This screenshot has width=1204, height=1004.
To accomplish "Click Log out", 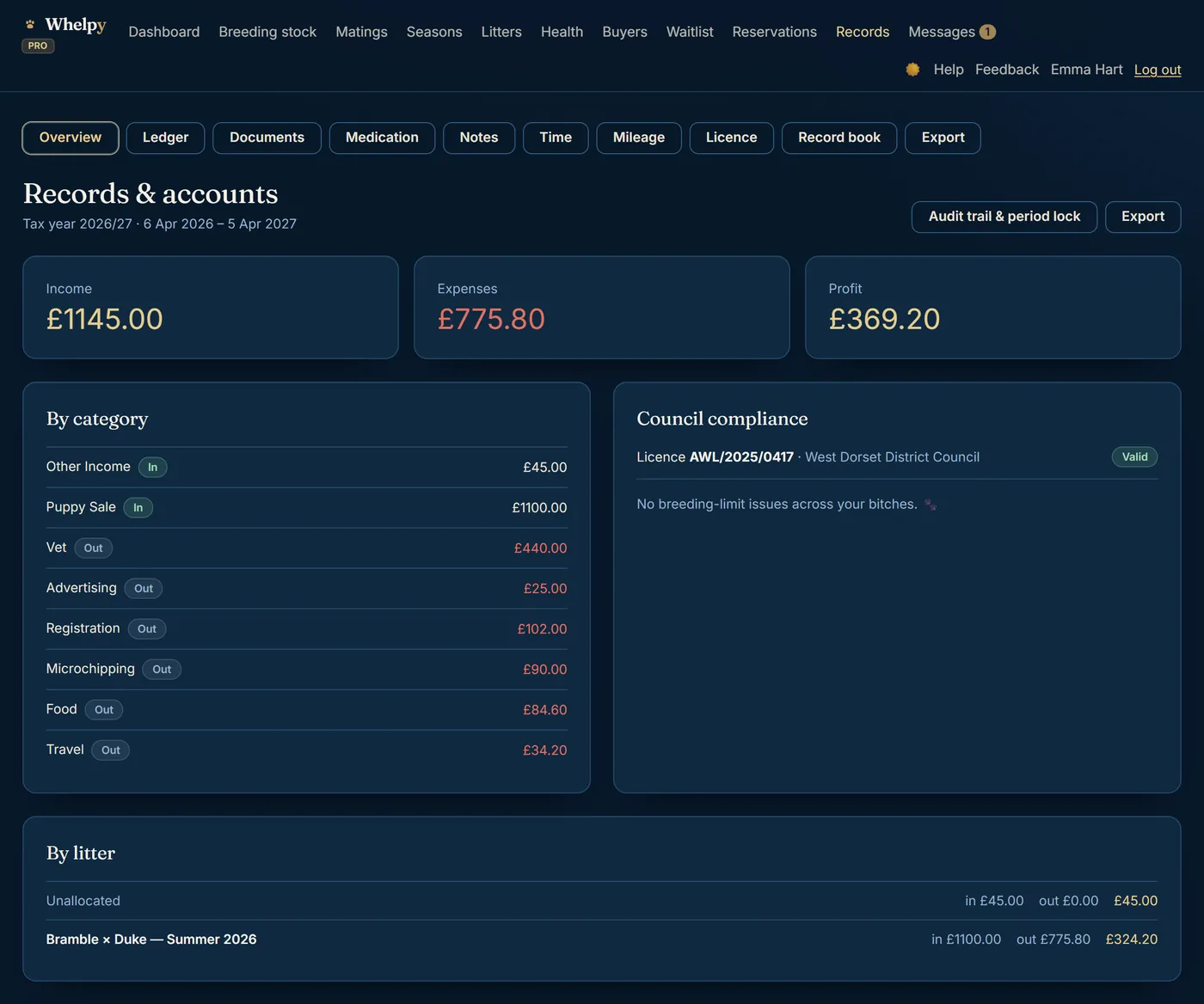I will pyautogui.click(x=1158, y=70).
